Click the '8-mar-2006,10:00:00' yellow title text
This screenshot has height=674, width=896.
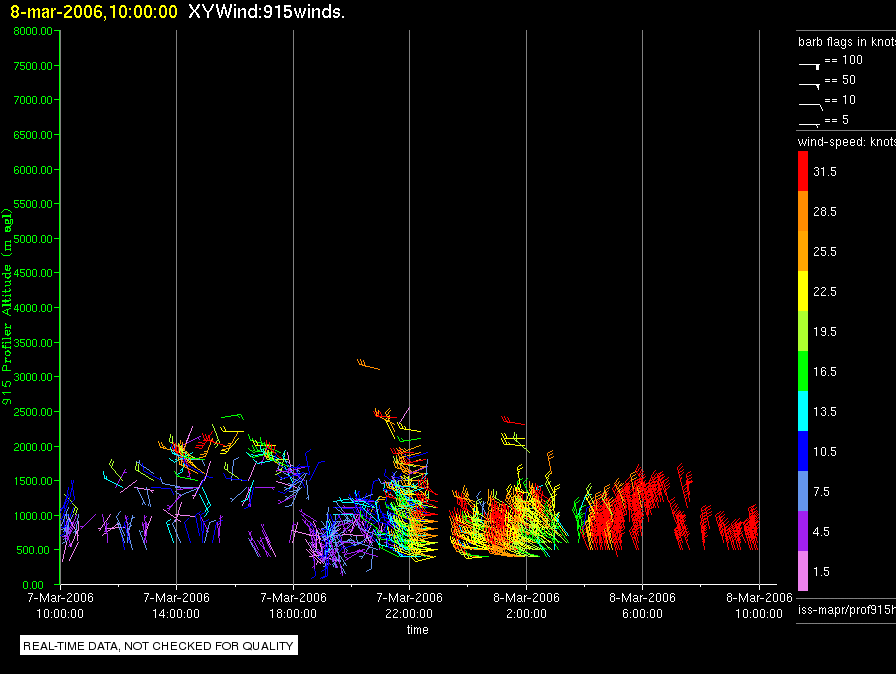click(x=94, y=12)
